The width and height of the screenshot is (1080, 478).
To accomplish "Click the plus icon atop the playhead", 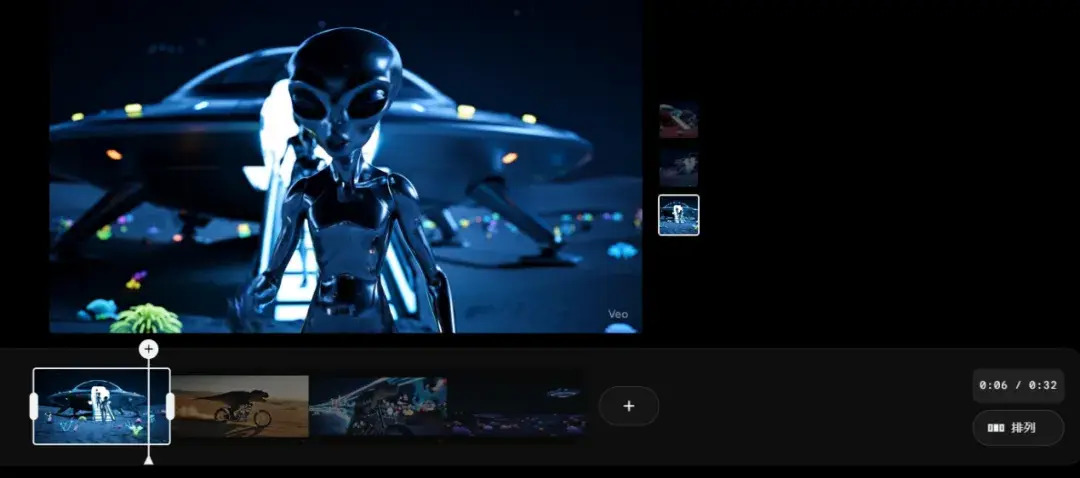I will (148, 349).
